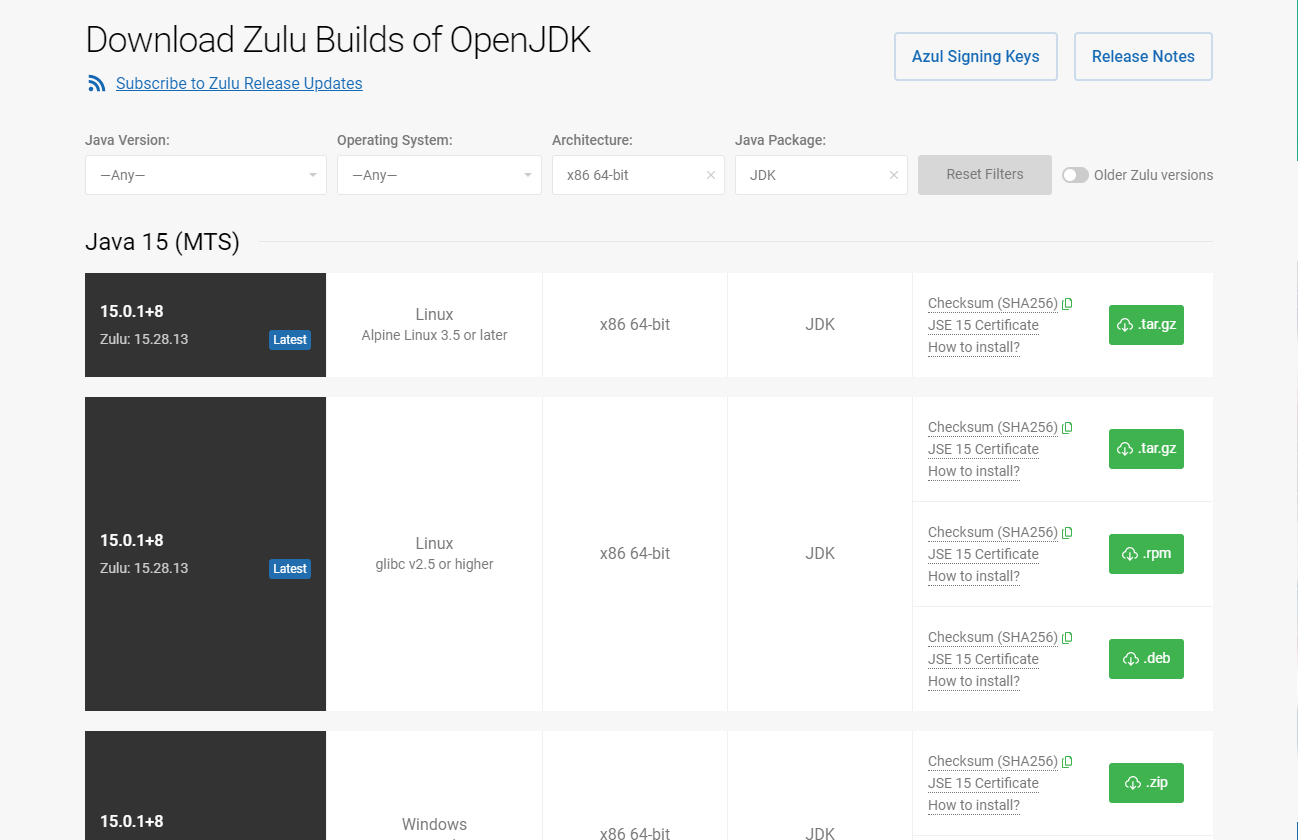Open Checksum (SHA256) link for .rpm
Image resolution: width=1298 pixels, height=840 pixels.
993,532
